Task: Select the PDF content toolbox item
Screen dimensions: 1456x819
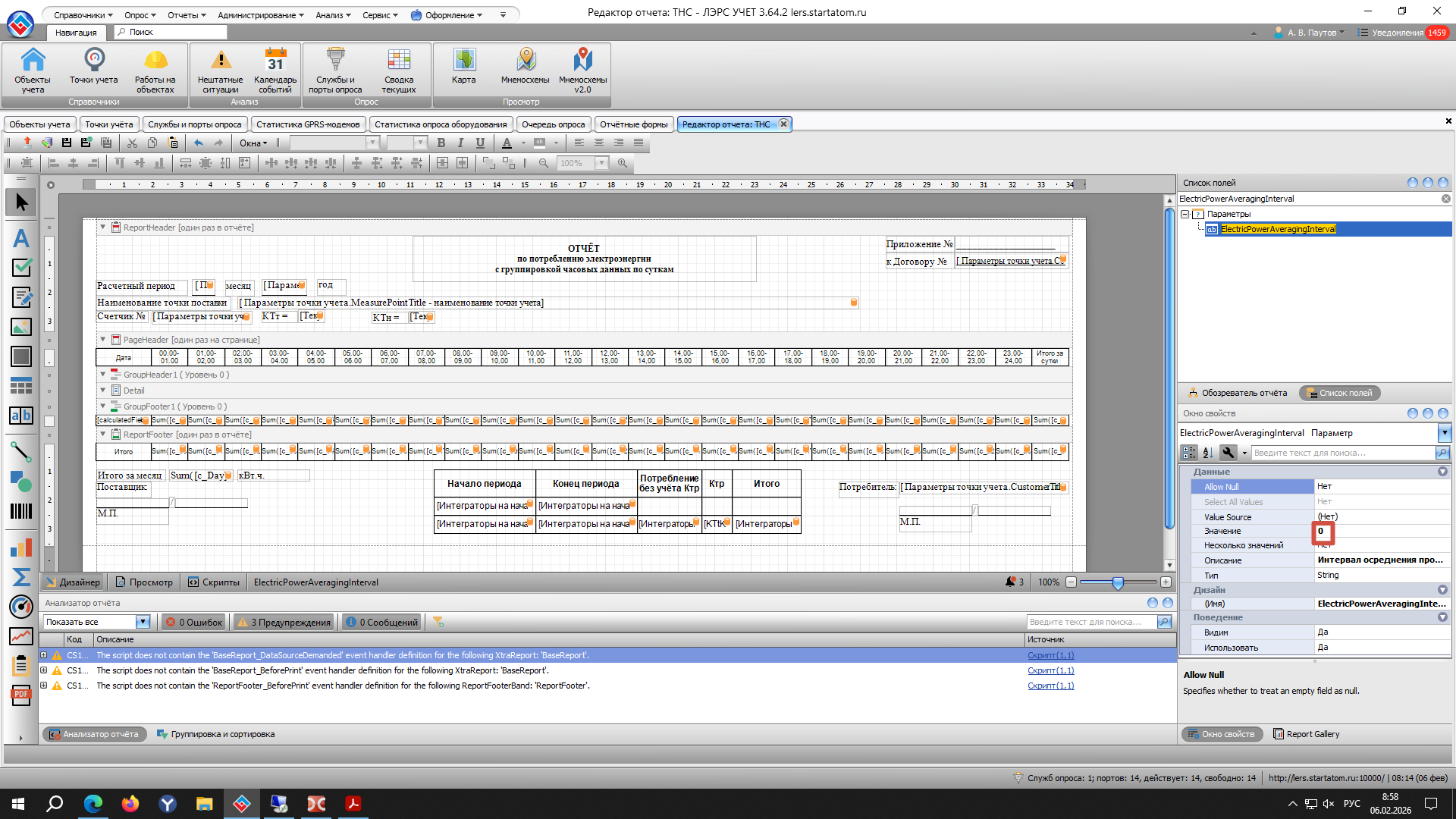Action: pos(21,695)
